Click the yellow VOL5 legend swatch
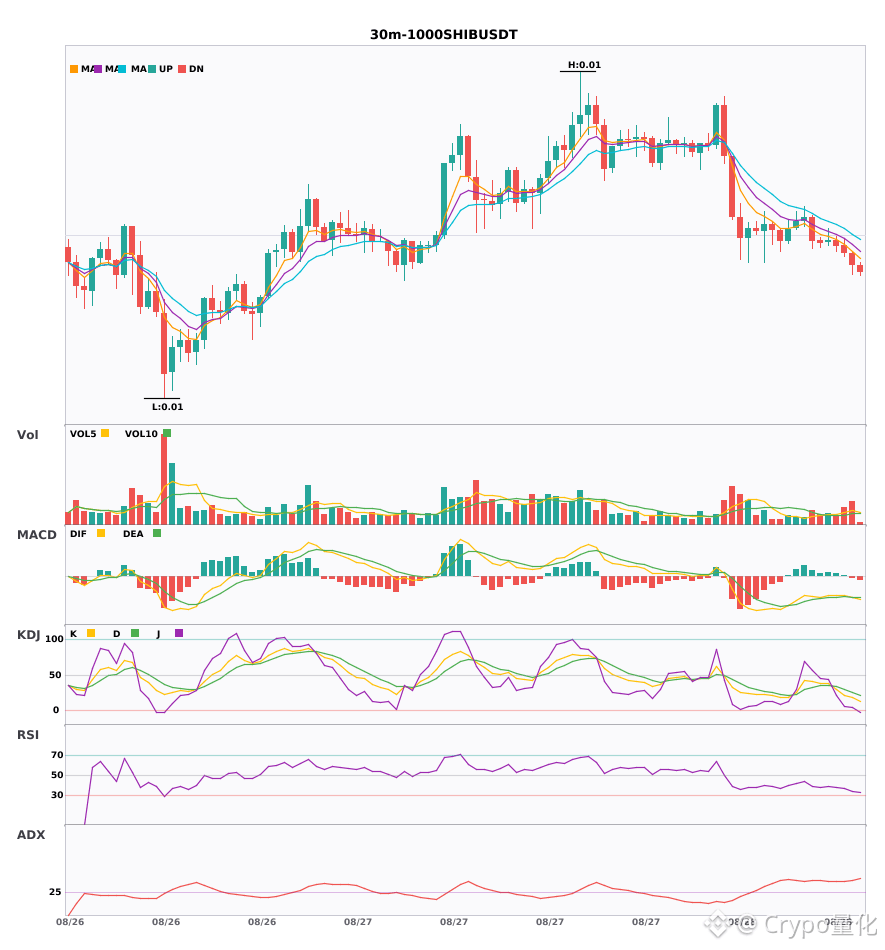The height and width of the screenshot is (950, 885). pyautogui.click(x=105, y=433)
